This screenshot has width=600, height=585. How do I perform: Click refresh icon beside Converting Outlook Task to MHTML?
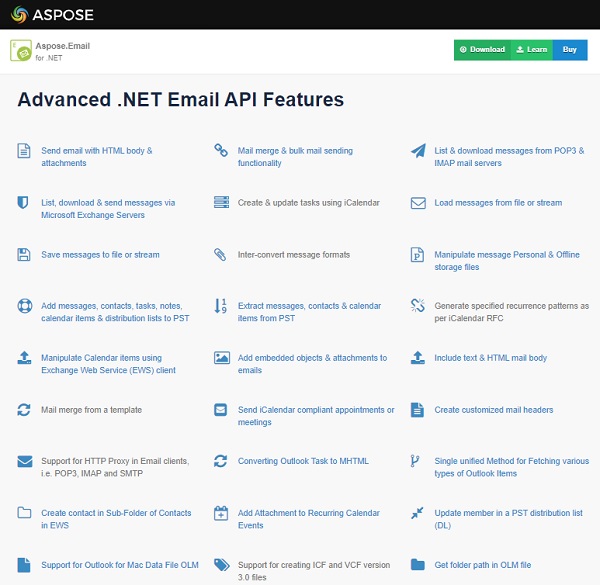[x=220, y=461]
